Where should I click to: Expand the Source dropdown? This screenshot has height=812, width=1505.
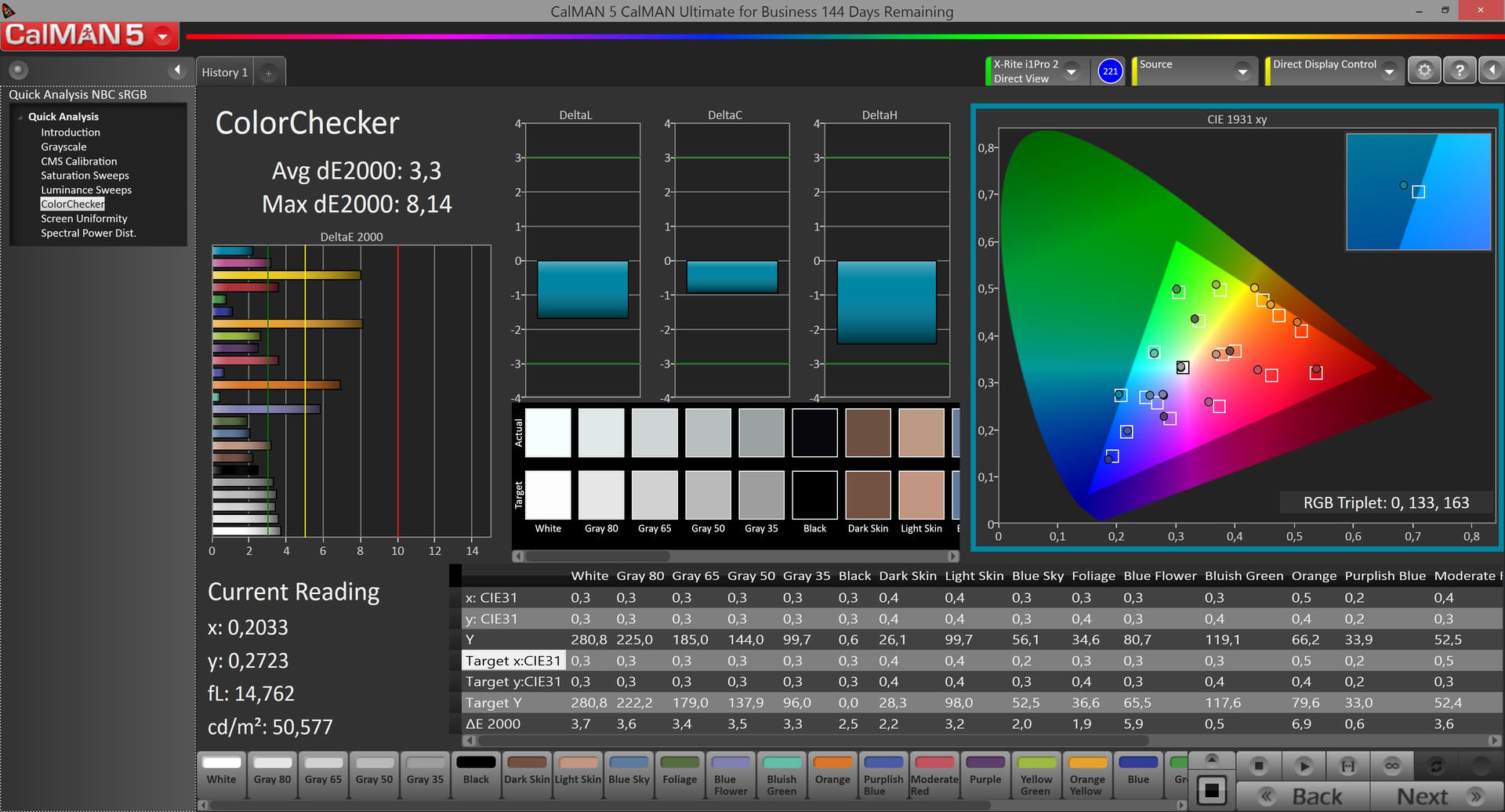[x=1242, y=71]
